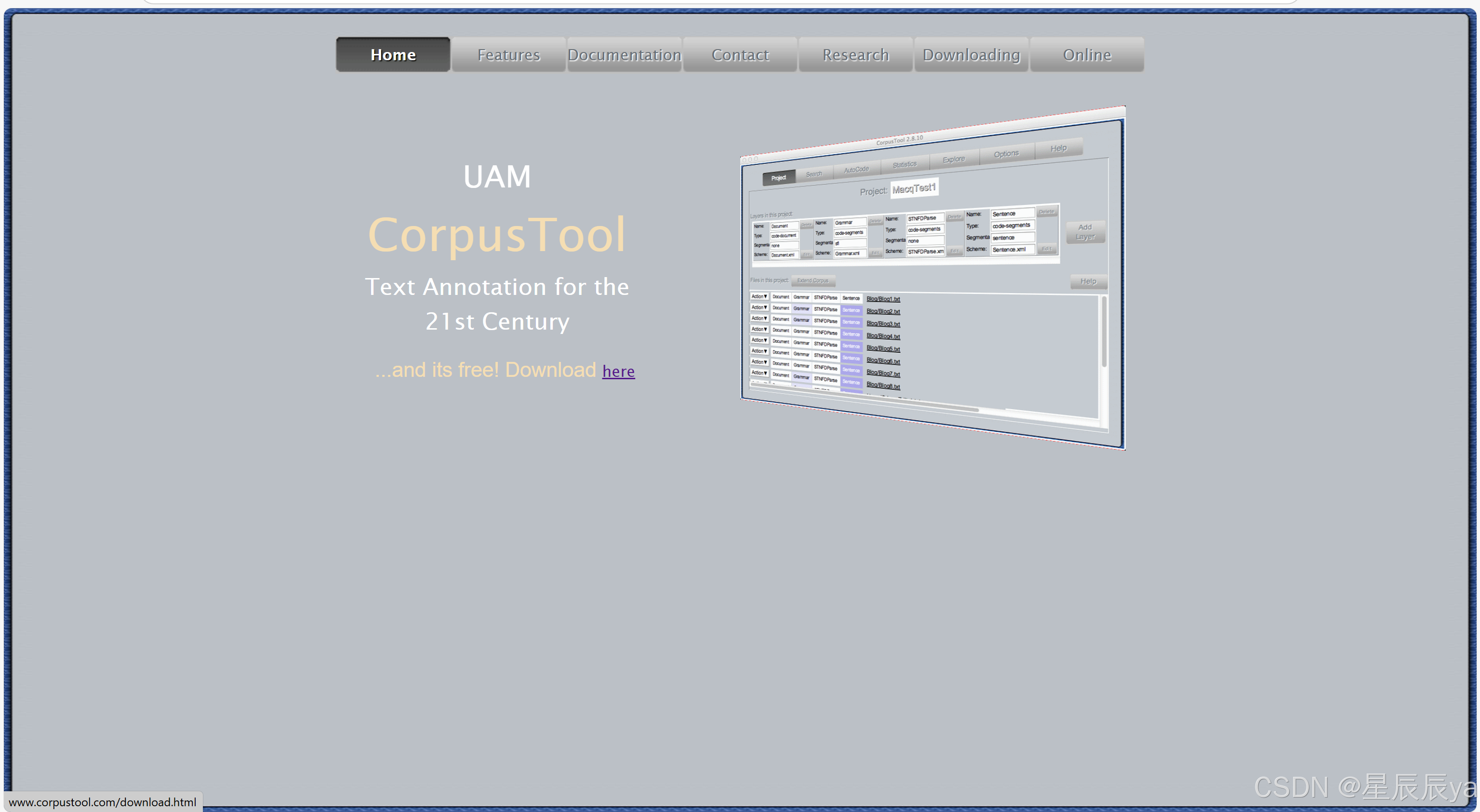Click the Add Layer button
This screenshot has width=1480, height=812.
[1085, 232]
